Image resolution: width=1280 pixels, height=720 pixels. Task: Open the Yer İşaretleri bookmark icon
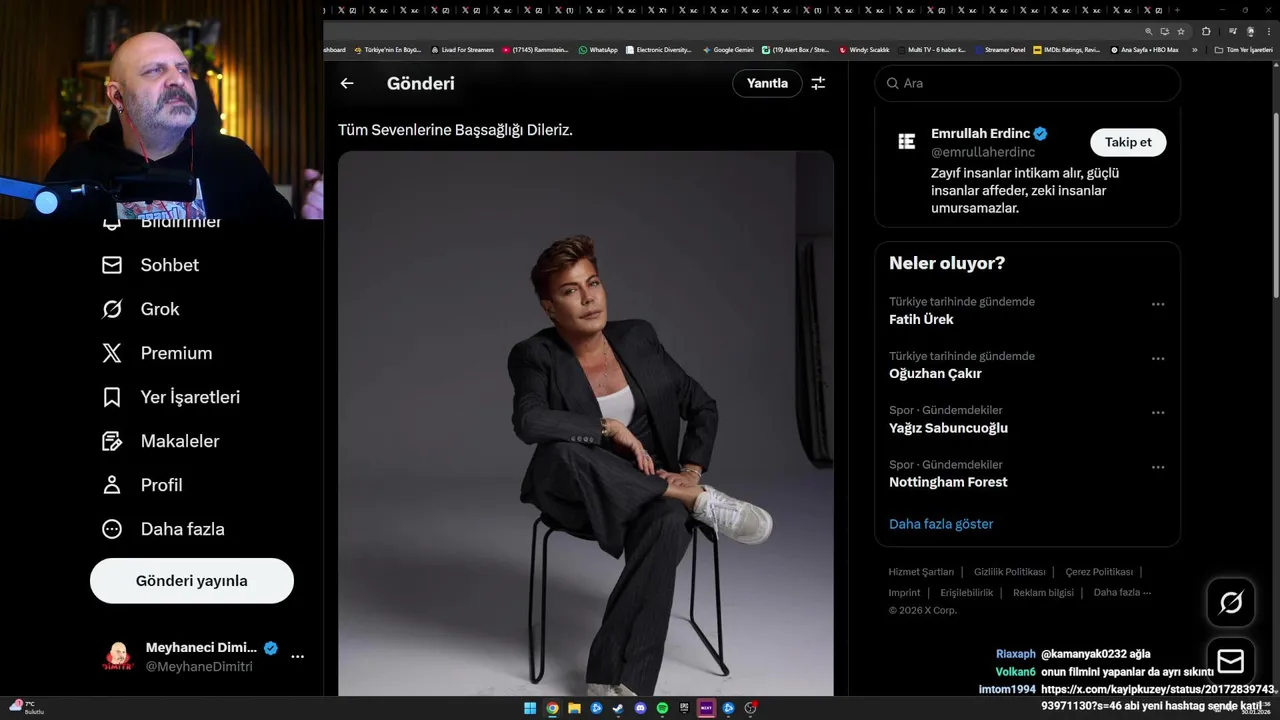[x=112, y=397]
